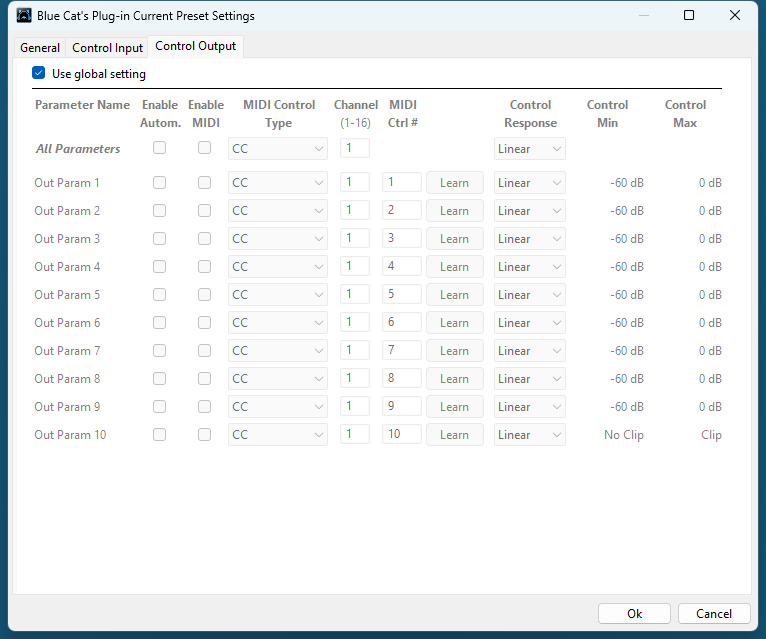Maximize the preset settings window
Viewport: 766px width, 639px height.
[x=689, y=16]
